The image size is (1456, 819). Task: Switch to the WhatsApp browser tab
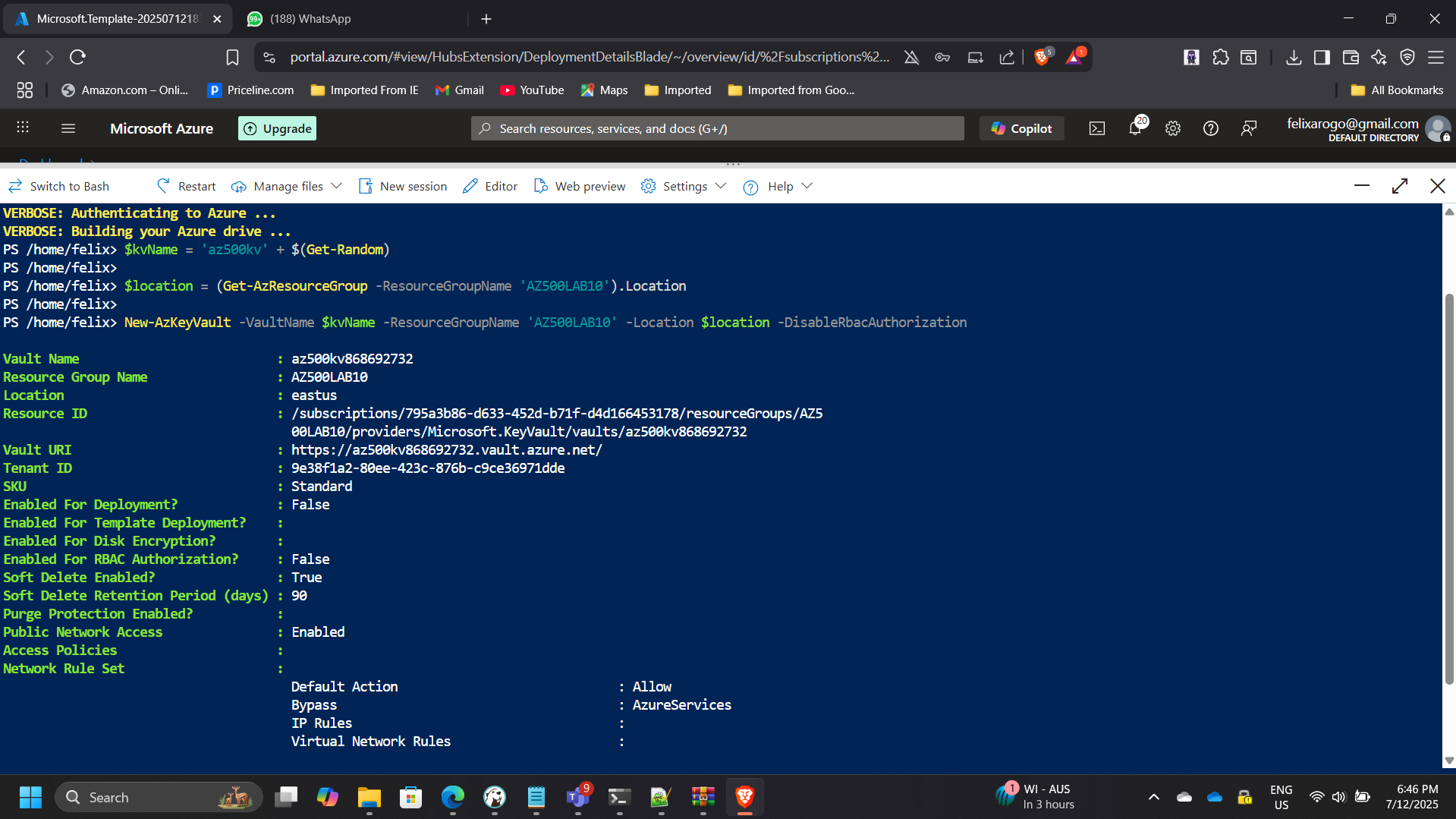[x=310, y=18]
